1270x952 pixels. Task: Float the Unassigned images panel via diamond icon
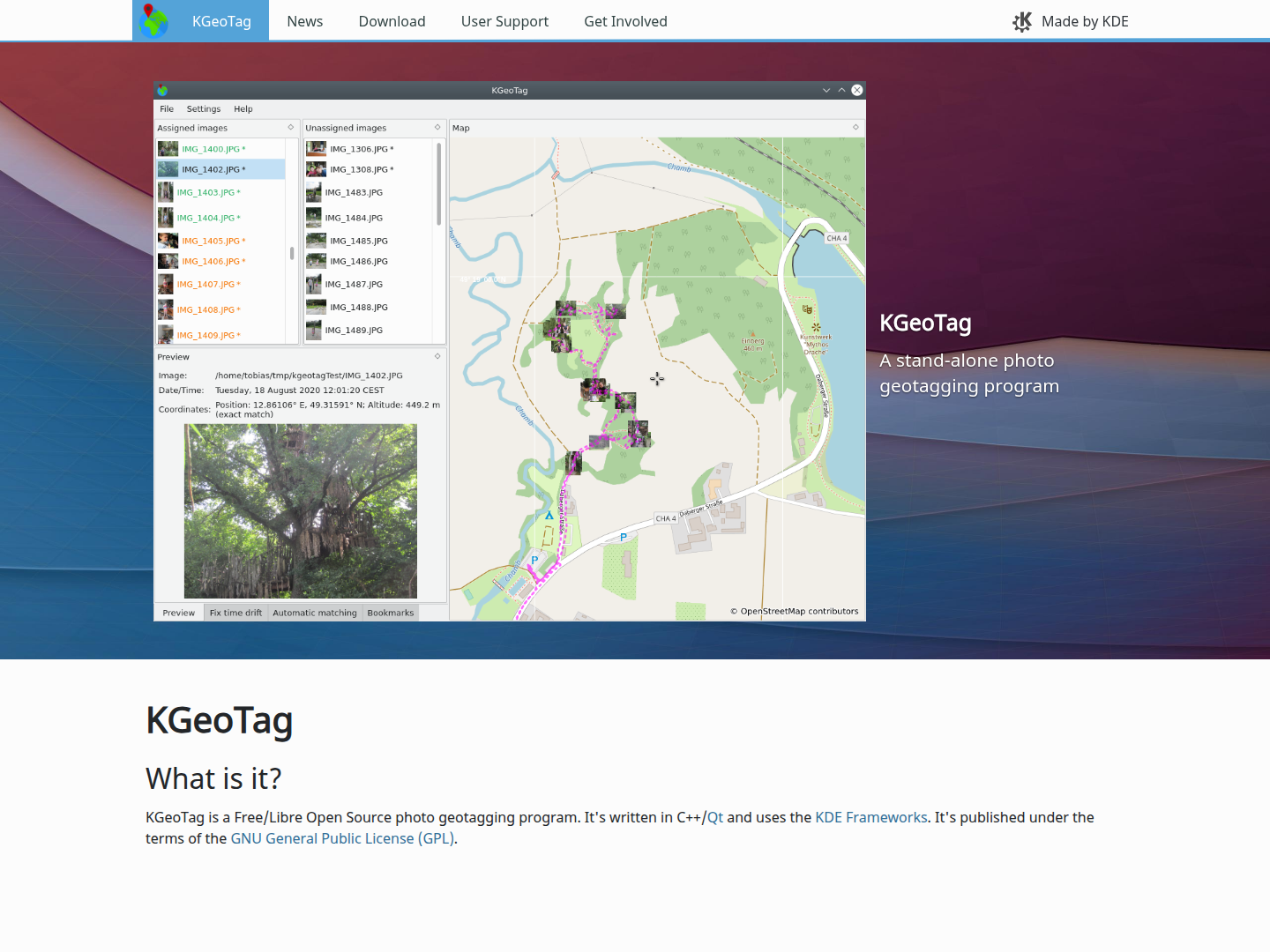coord(437,128)
